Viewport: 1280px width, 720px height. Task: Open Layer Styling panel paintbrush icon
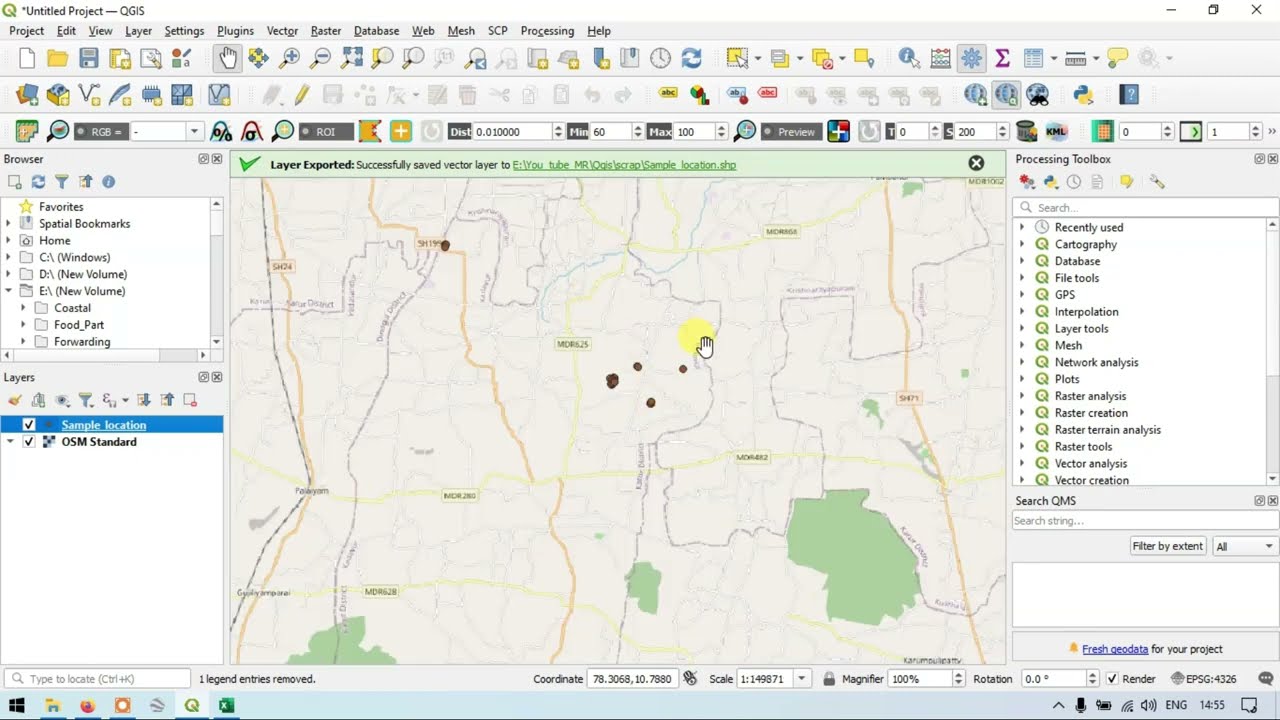(14, 400)
